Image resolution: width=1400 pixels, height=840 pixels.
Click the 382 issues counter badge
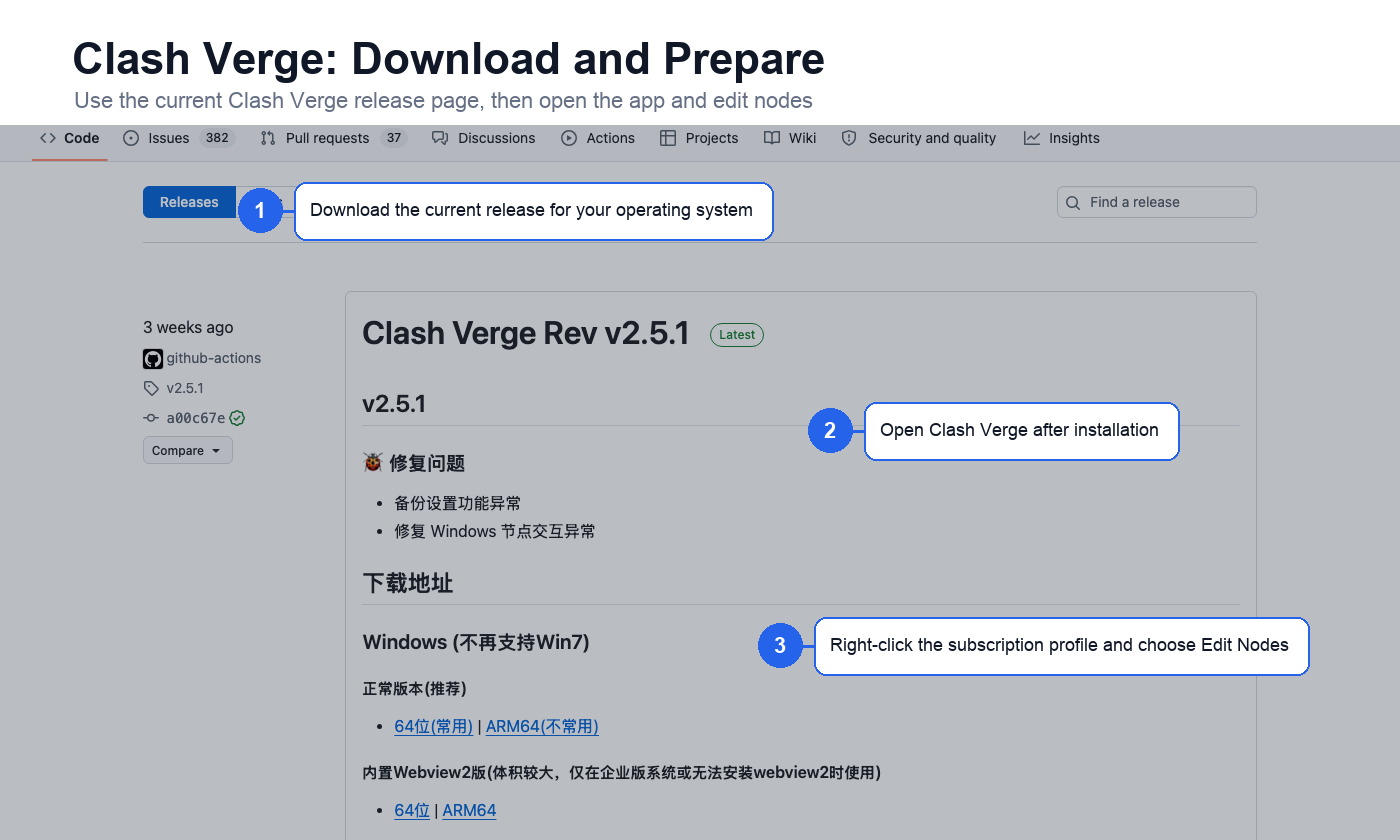coord(217,138)
